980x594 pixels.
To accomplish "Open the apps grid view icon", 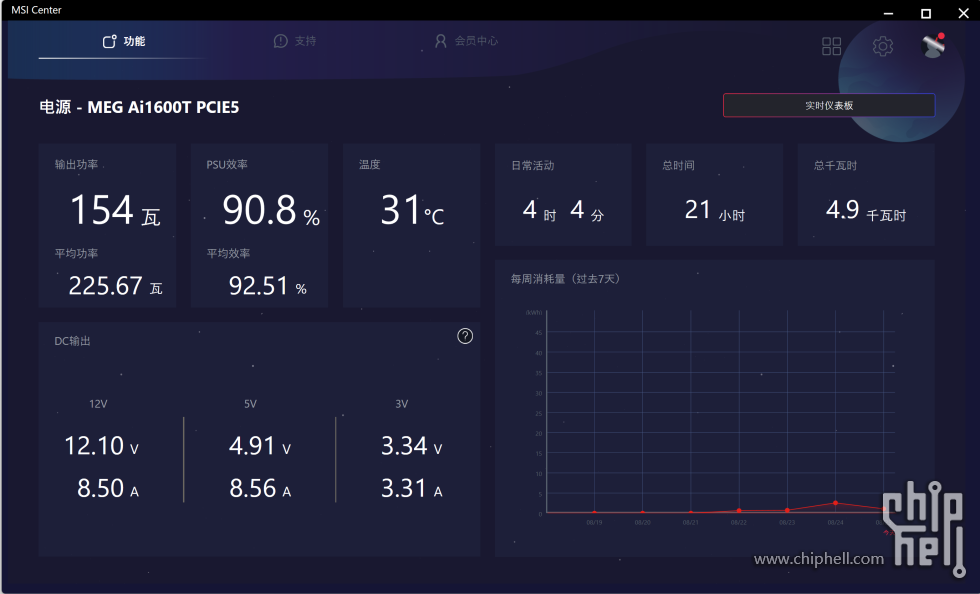I will (831, 46).
